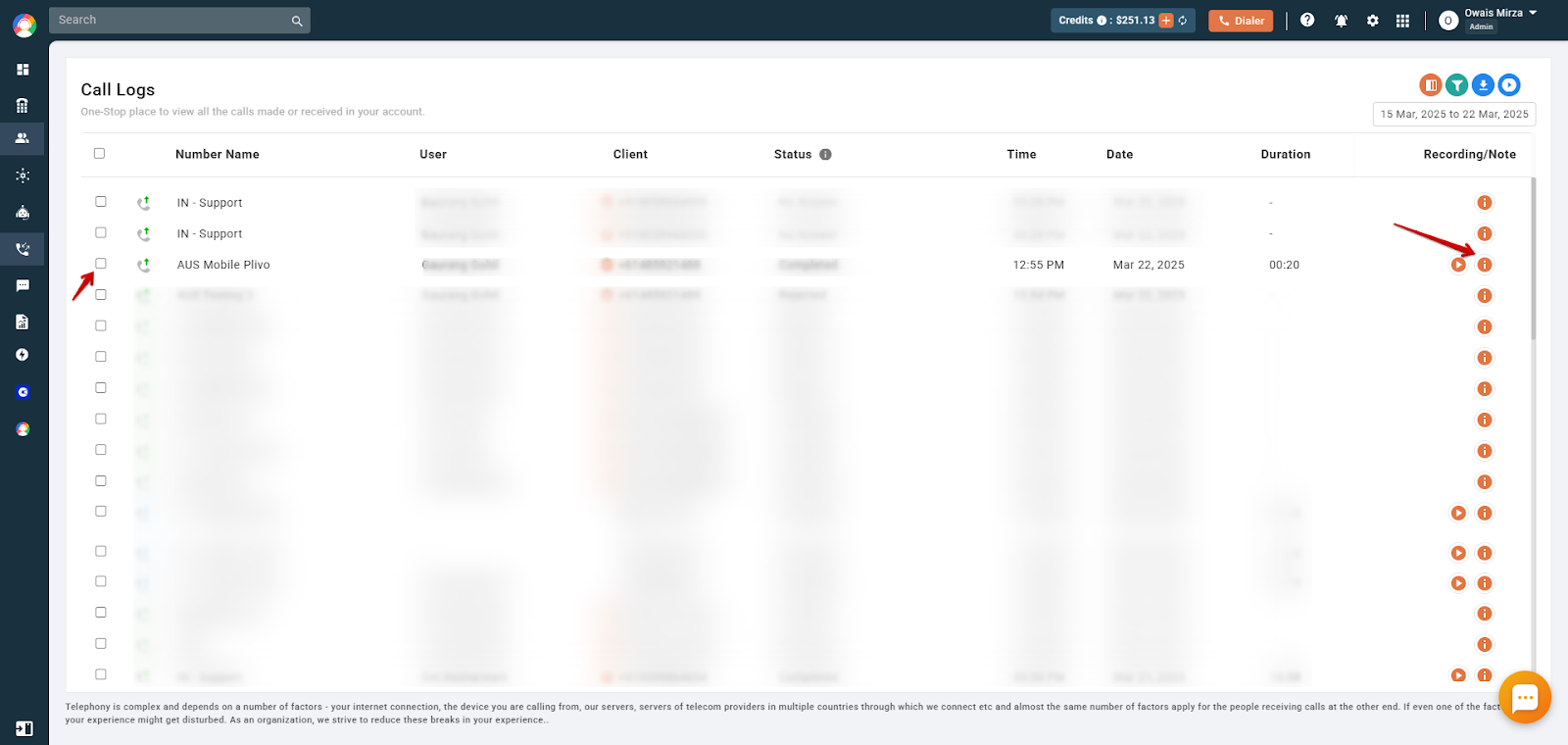
Task: Download call logs with the blue icon
Action: 1484,85
